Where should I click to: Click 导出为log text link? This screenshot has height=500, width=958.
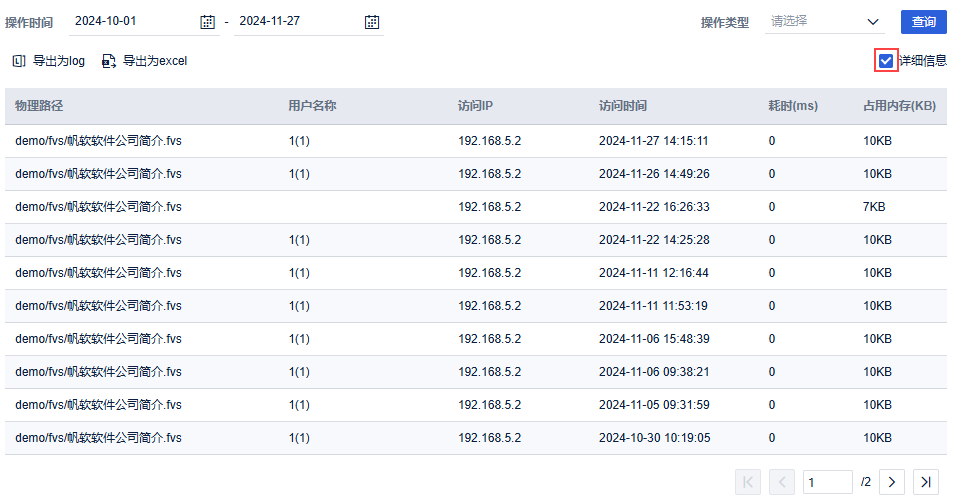[59, 61]
